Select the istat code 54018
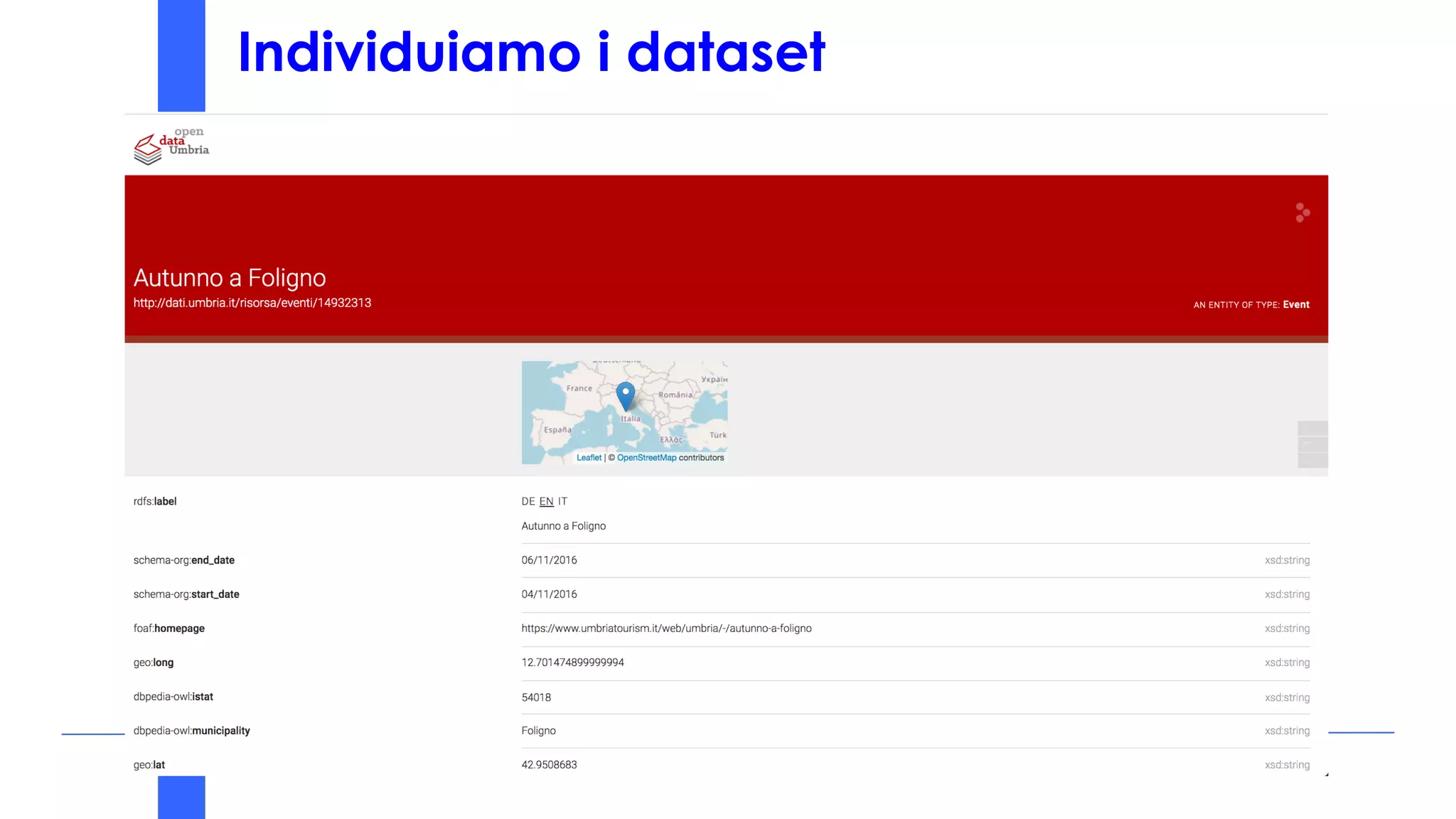This screenshot has height=819, width=1456. pyautogui.click(x=536, y=697)
